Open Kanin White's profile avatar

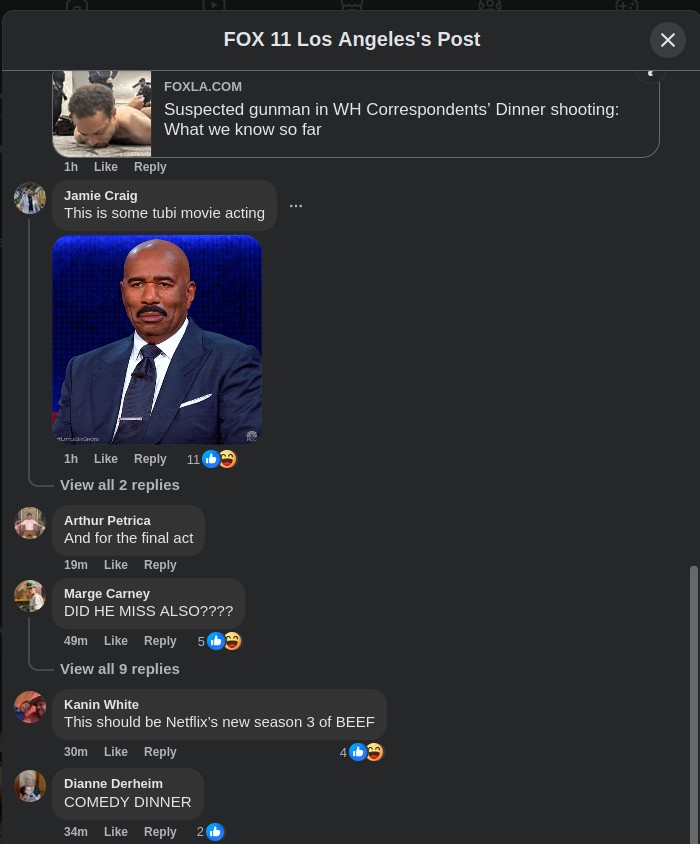point(30,707)
